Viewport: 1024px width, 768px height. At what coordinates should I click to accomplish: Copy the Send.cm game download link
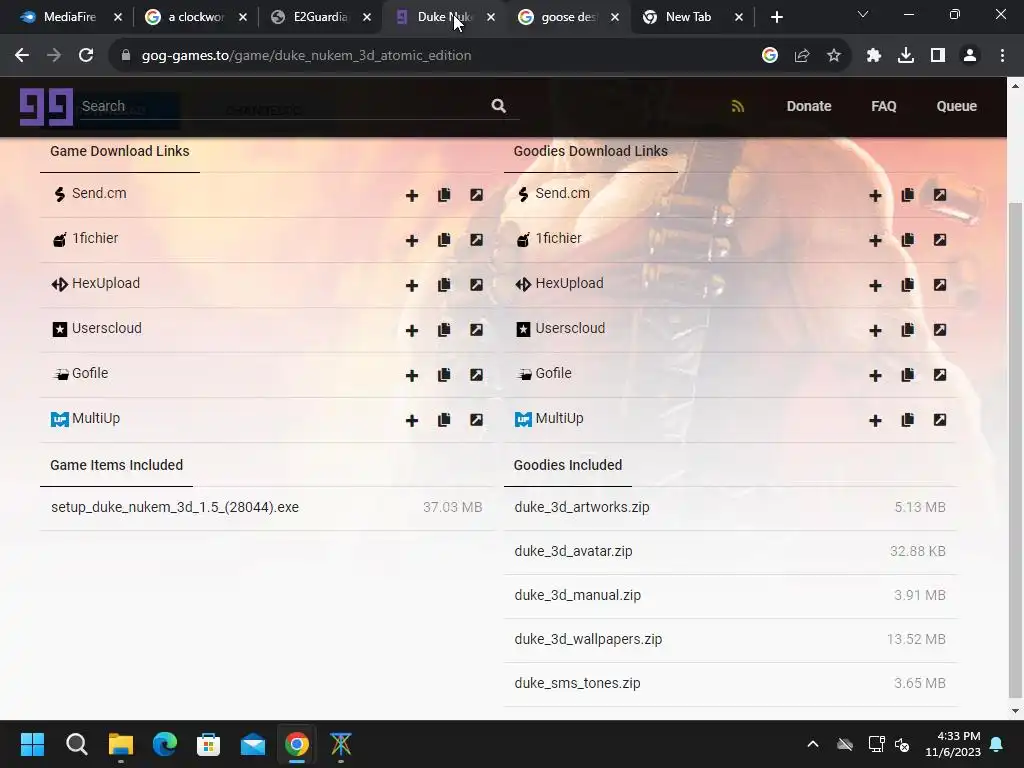(444, 195)
